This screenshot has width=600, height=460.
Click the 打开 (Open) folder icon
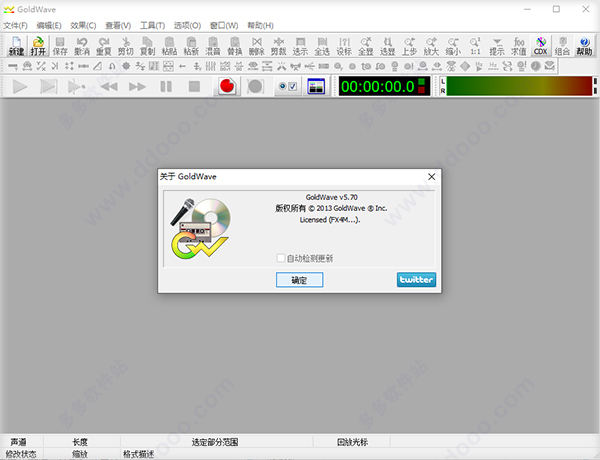tap(38, 46)
